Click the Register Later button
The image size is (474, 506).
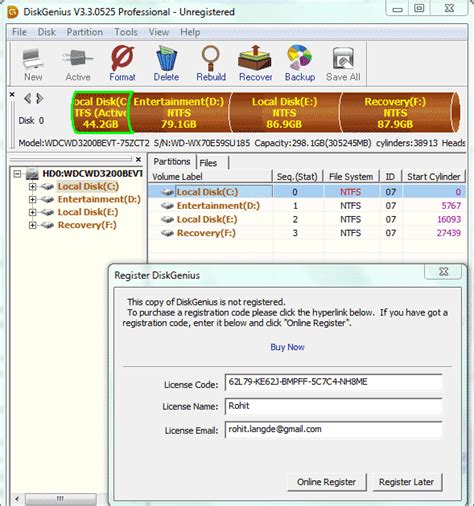pos(406,482)
